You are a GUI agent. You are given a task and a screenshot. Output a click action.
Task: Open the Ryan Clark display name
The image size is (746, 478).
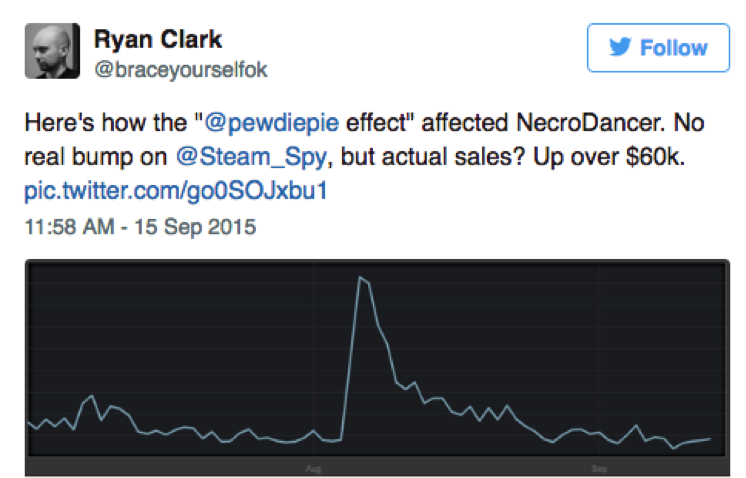pyautogui.click(x=158, y=39)
